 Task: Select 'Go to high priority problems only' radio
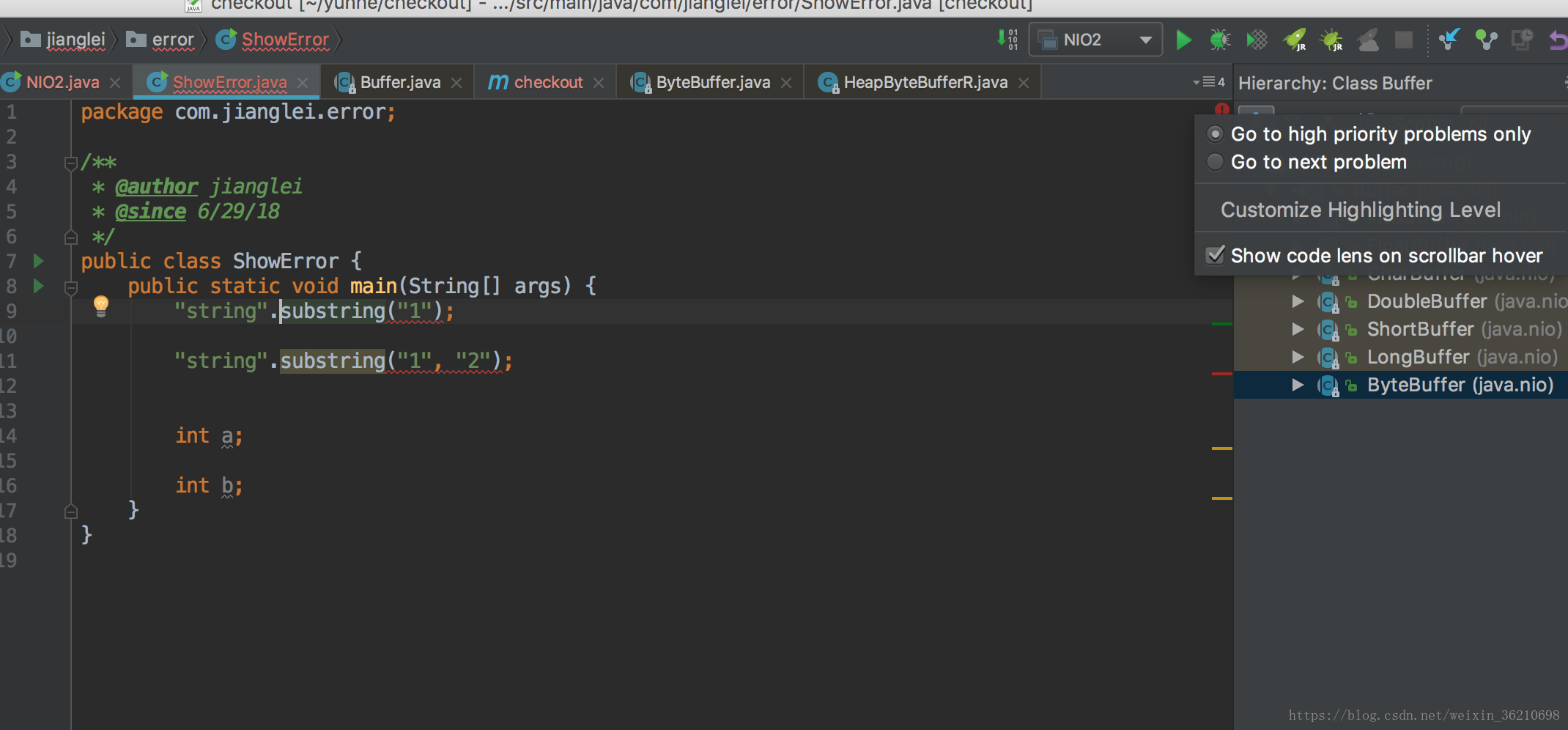1215,134
